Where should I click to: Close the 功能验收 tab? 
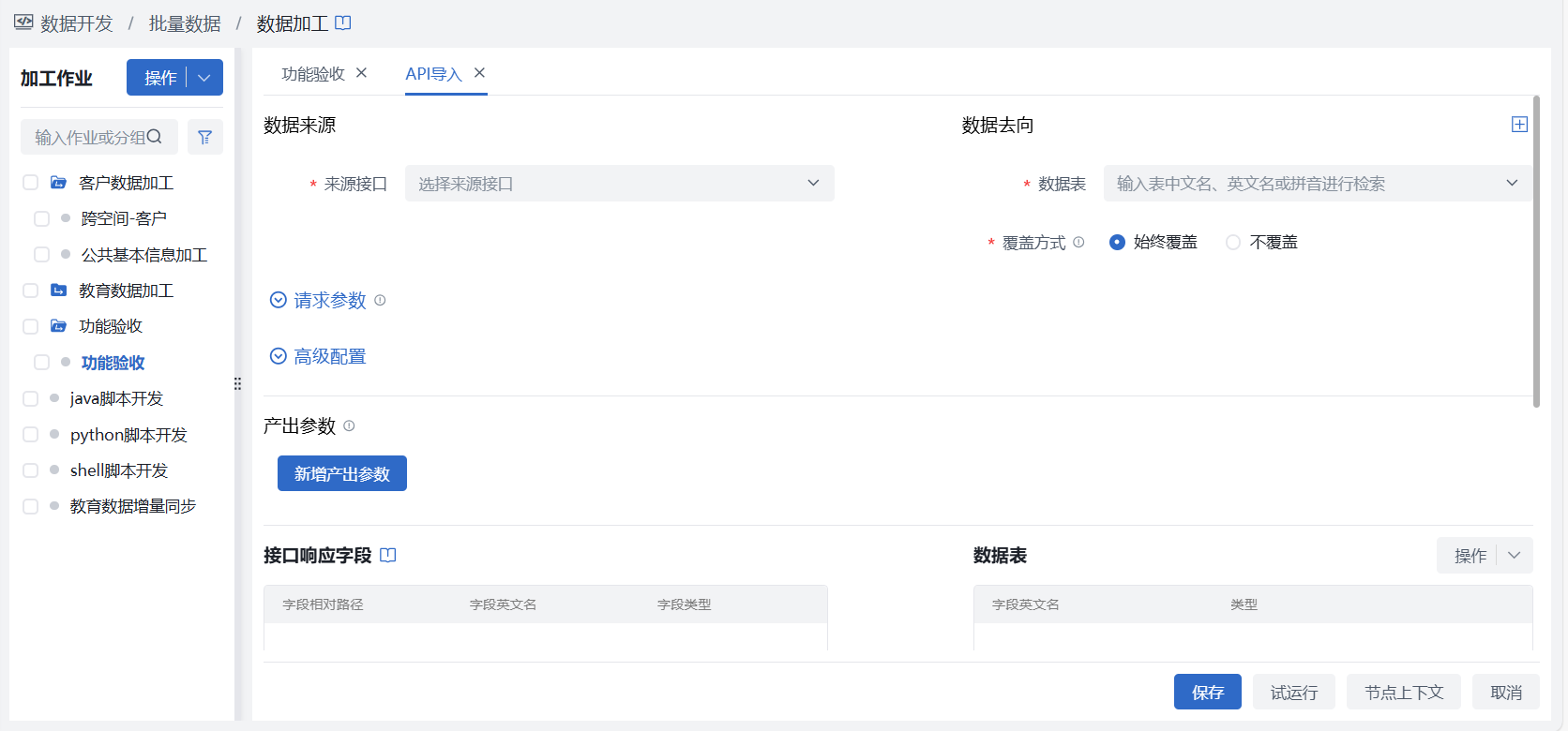[x=361, y=73]
